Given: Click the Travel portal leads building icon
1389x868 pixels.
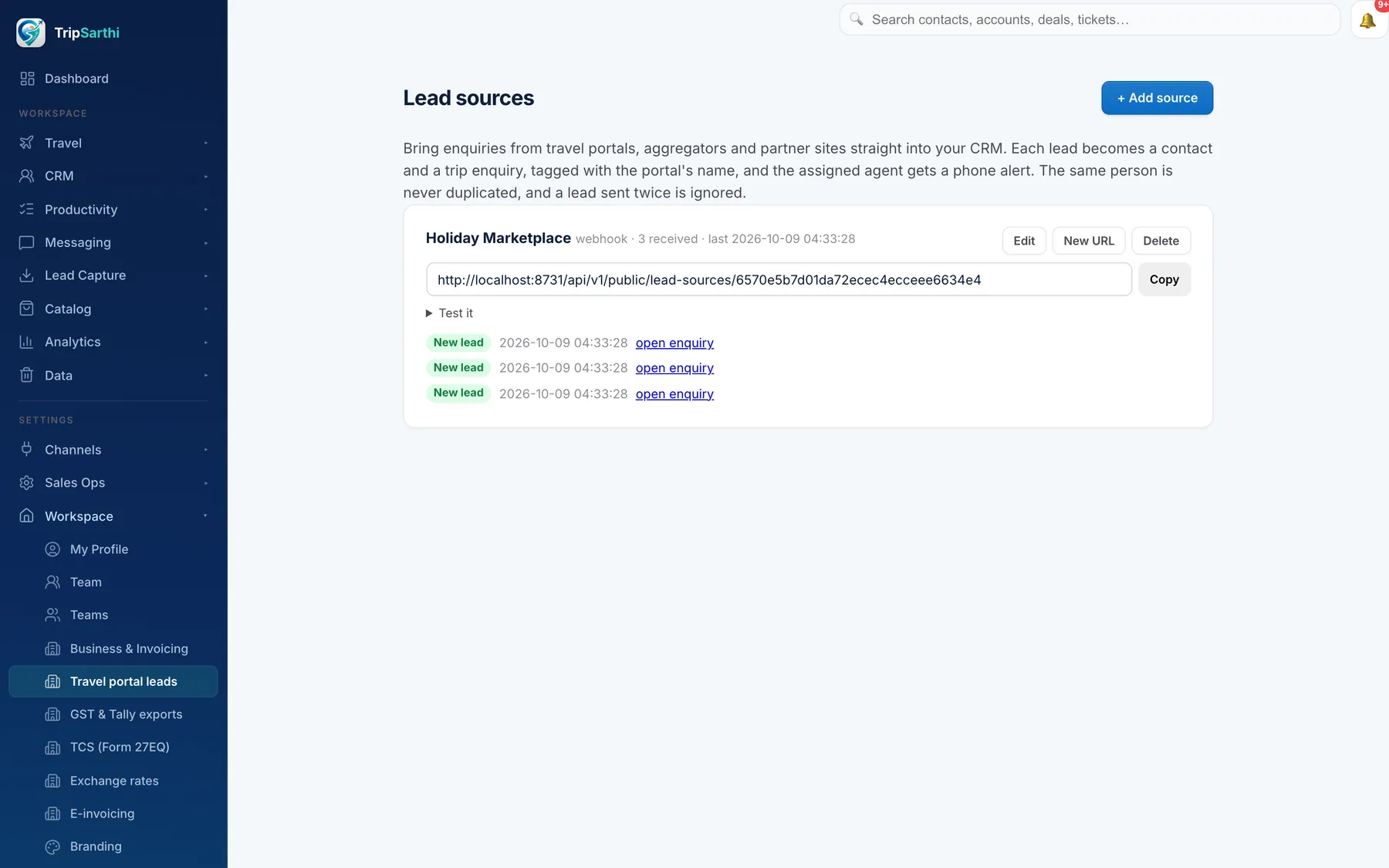Looking at the screenshot, I should click(52, 681).
